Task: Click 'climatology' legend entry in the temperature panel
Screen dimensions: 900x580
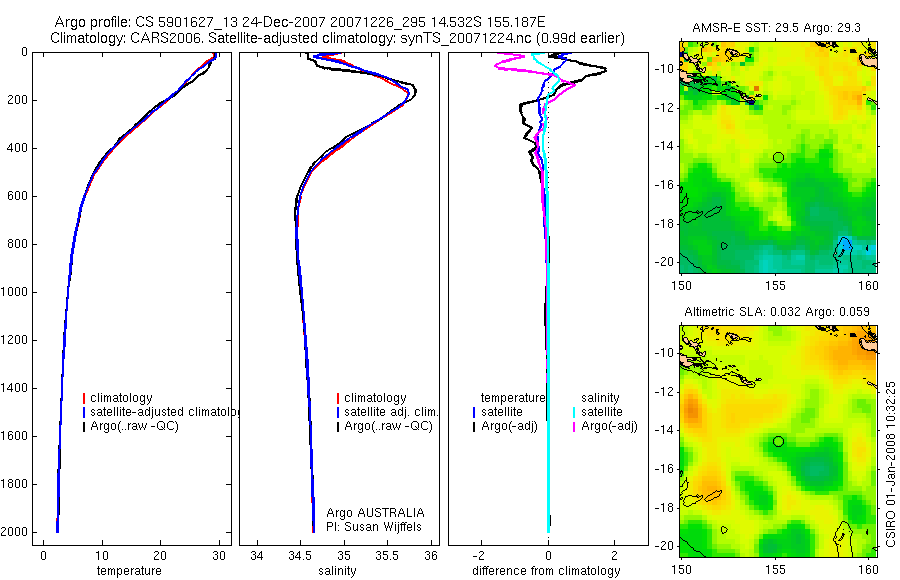Action: coord(121,398)
